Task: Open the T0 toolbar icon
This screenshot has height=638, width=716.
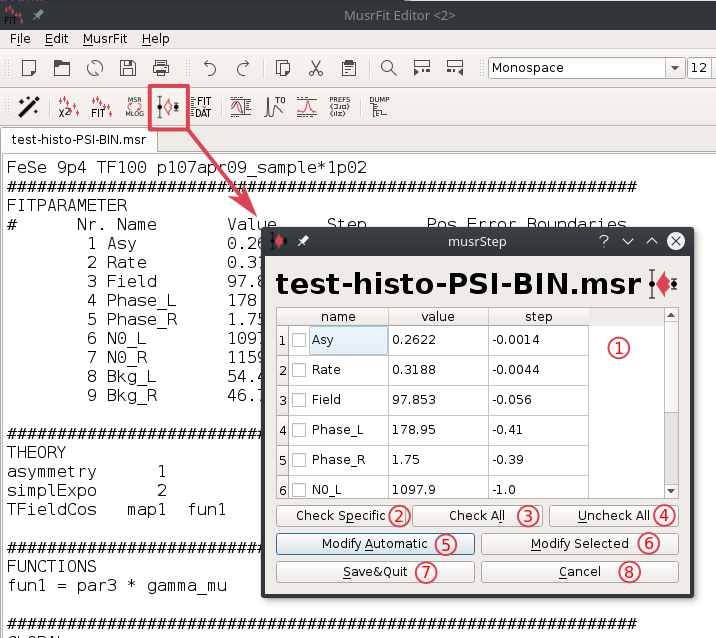Action: click(275, 106)
